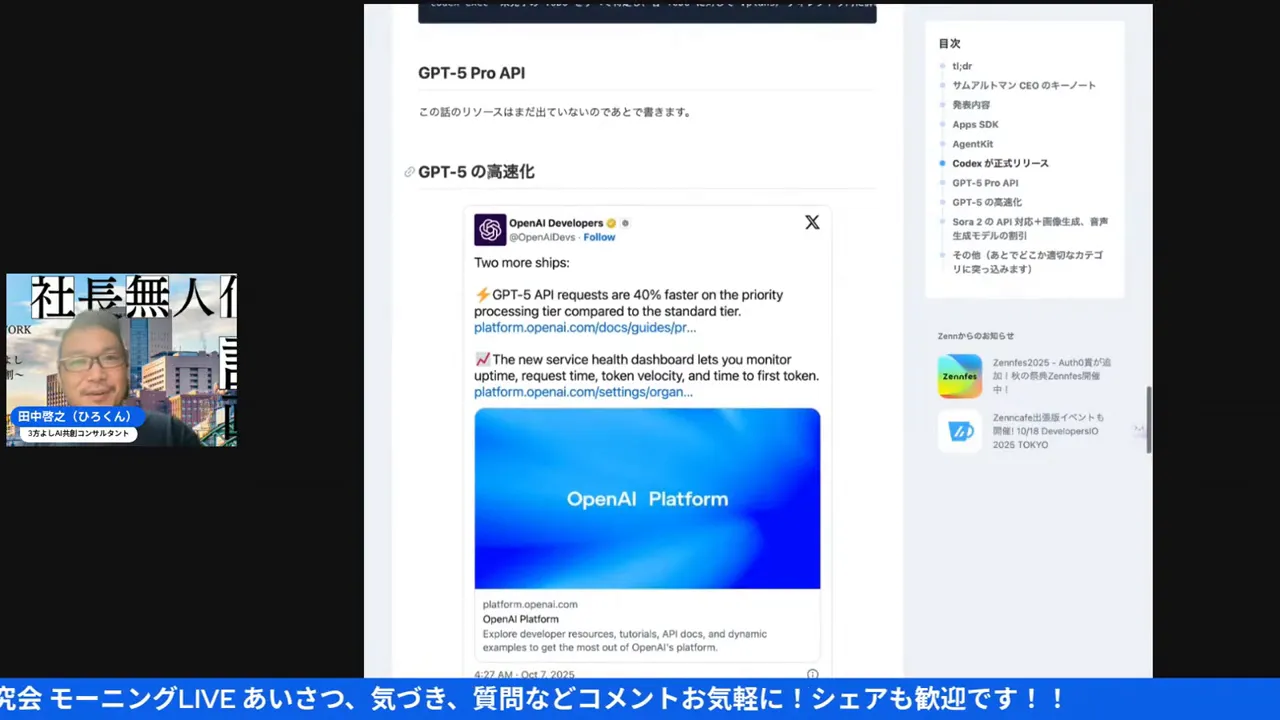Click the dark code block above GPT-5 Pro API
Screen dimensions: 1280x720
point(647,12)
